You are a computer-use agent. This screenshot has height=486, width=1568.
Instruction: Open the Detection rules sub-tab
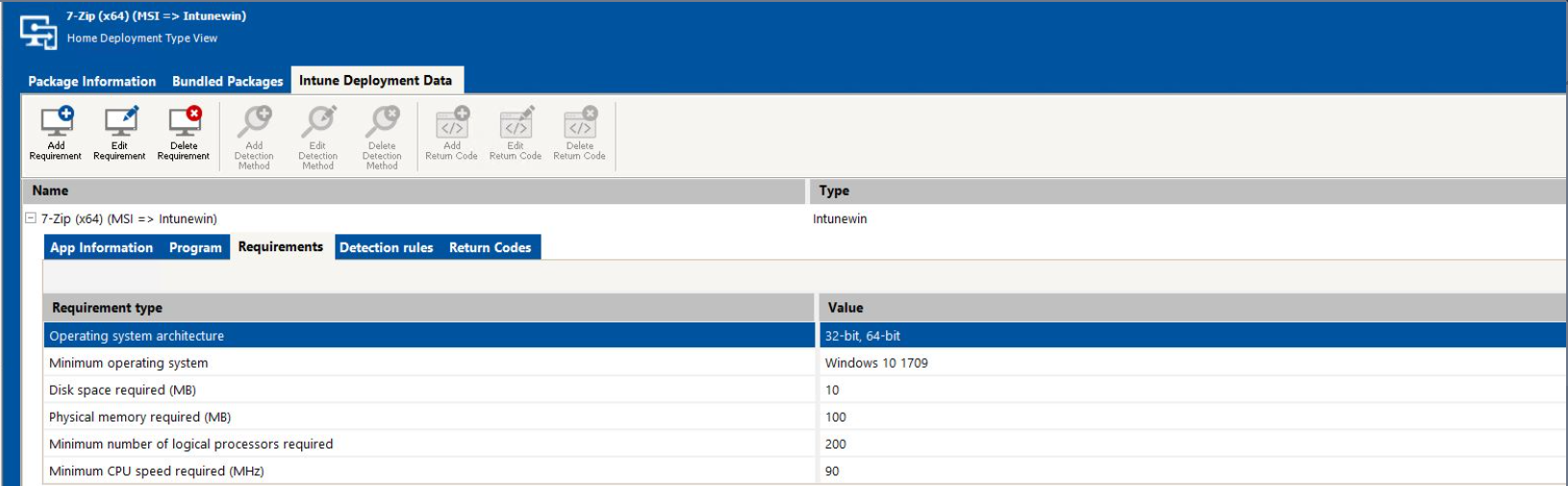coord(386,247)
